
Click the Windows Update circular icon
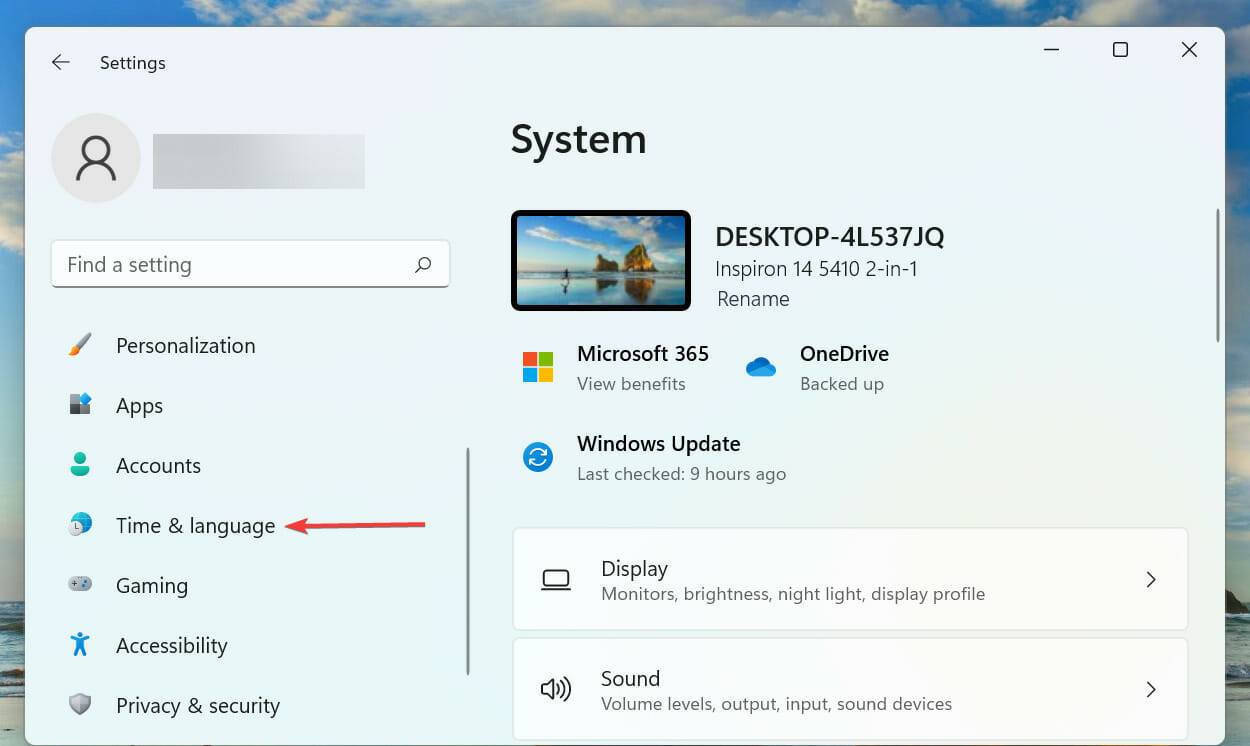click(x=538, y=457)
